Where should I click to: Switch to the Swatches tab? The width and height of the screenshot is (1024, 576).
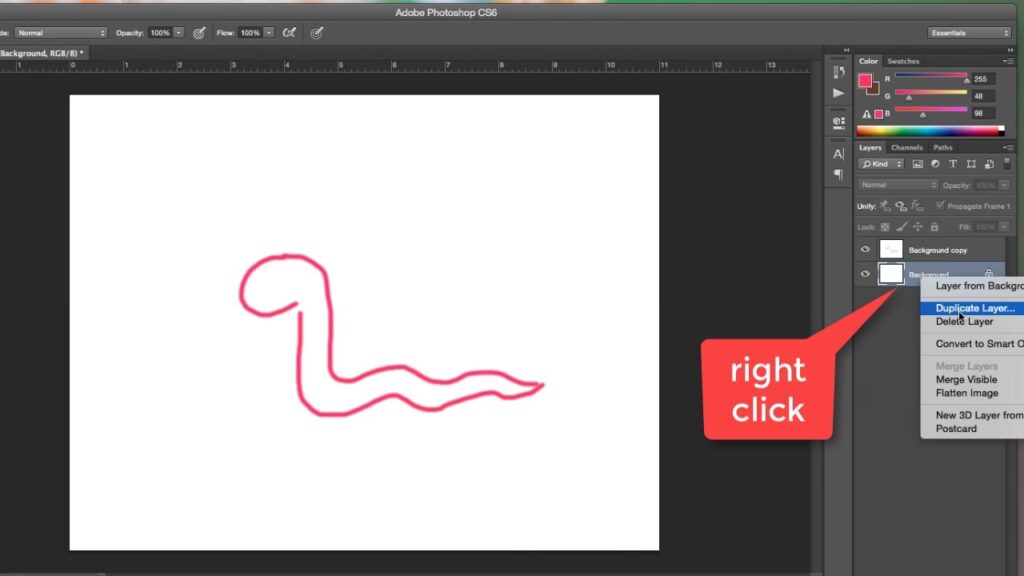(x=903, y=61)
